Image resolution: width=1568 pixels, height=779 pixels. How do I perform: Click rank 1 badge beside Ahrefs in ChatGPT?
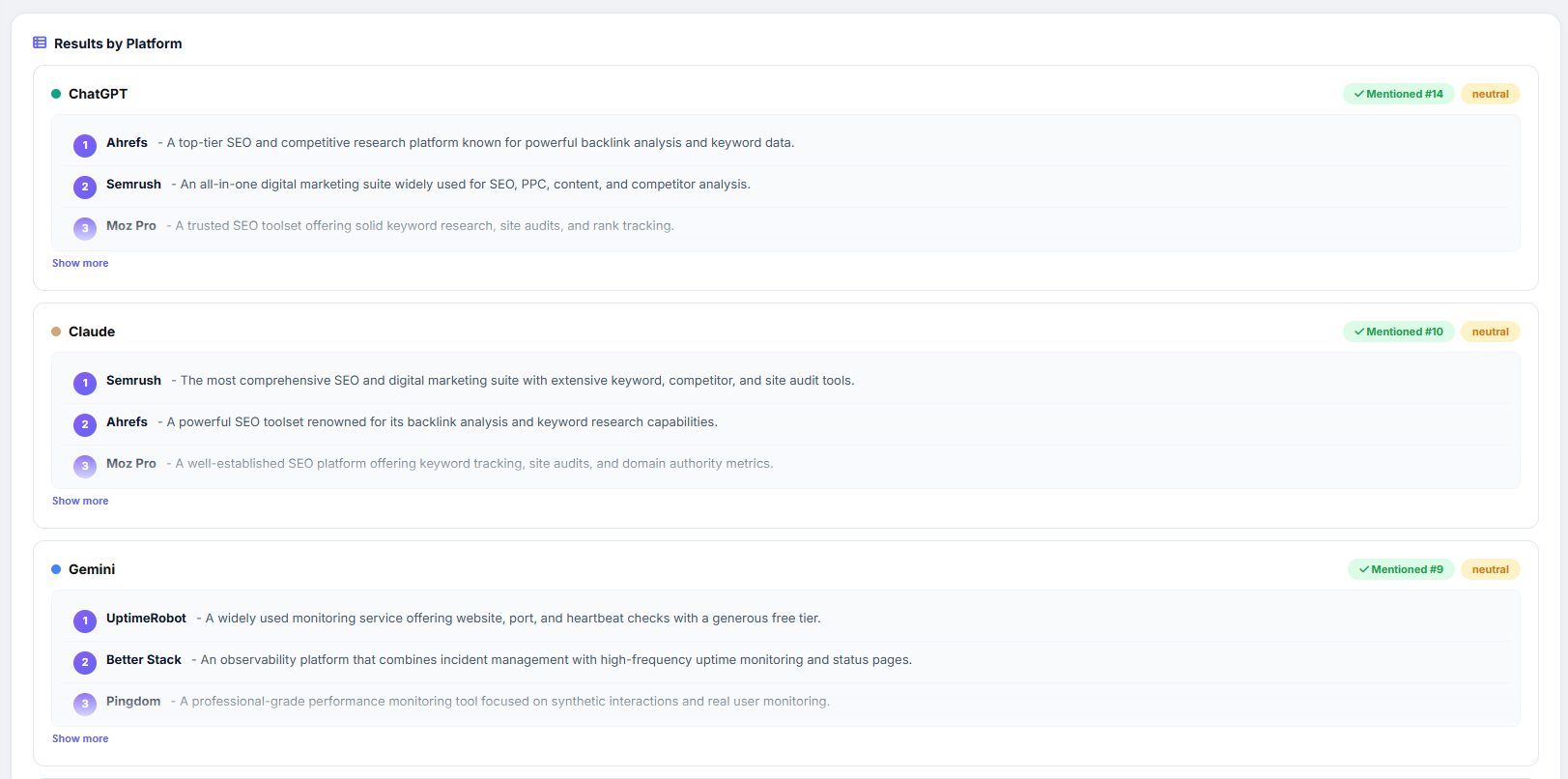point(85,145)
